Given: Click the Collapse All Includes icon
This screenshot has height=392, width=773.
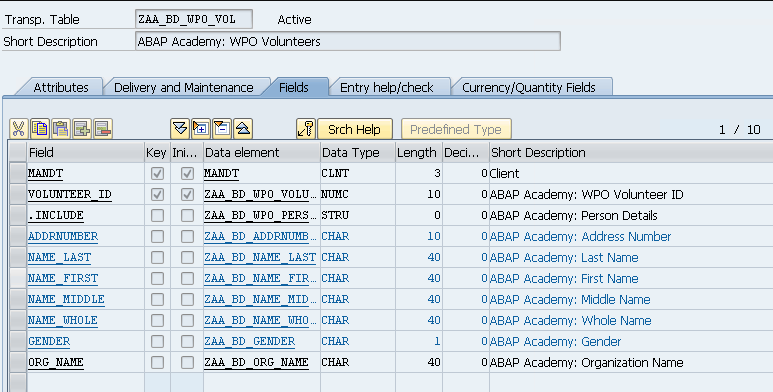Looking at the screenshot, I should 244,129.
